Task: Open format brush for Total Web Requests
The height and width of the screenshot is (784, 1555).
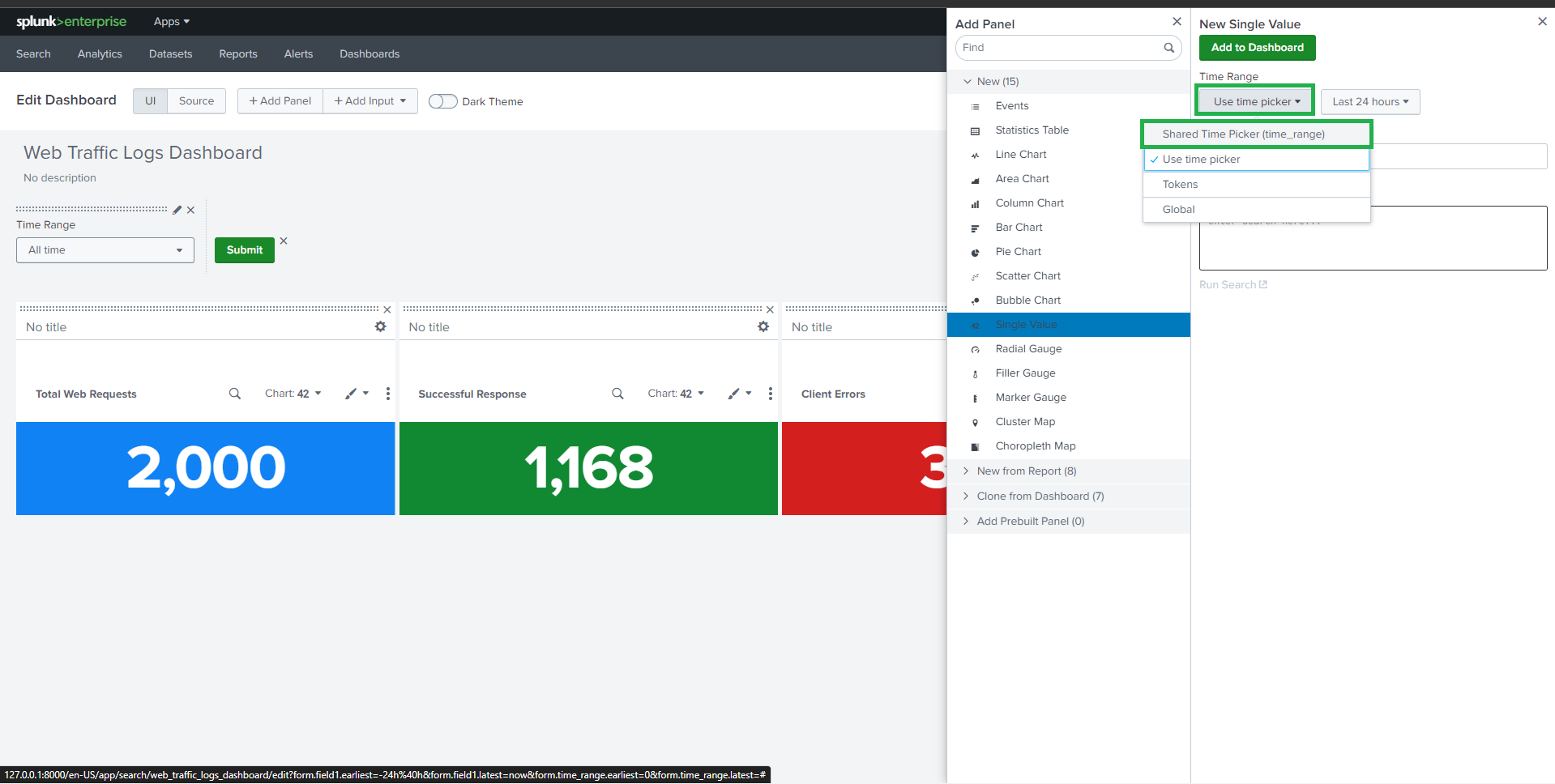Action: pos(357,394)
